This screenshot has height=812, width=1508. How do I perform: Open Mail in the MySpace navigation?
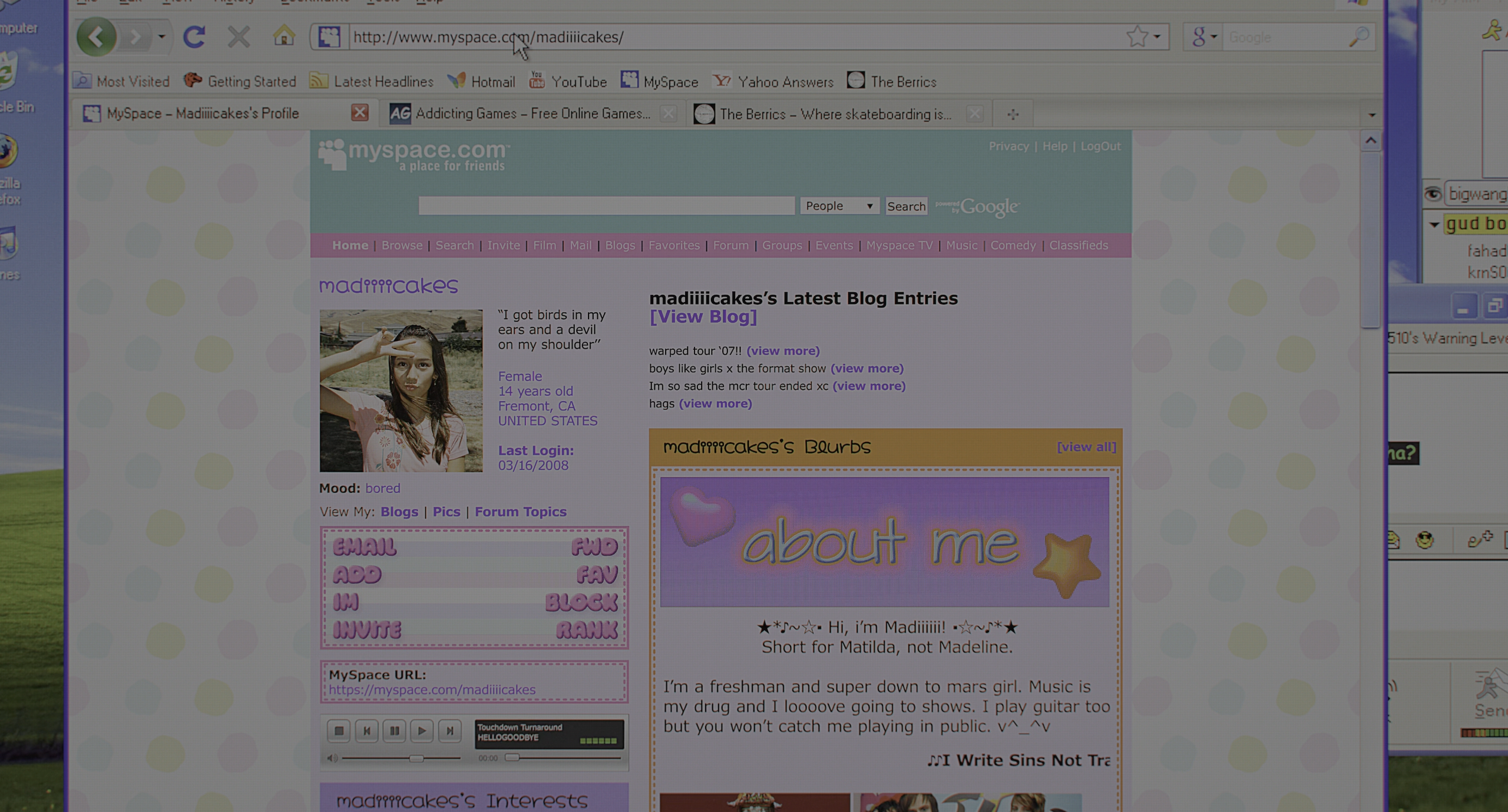pos(580,246)
